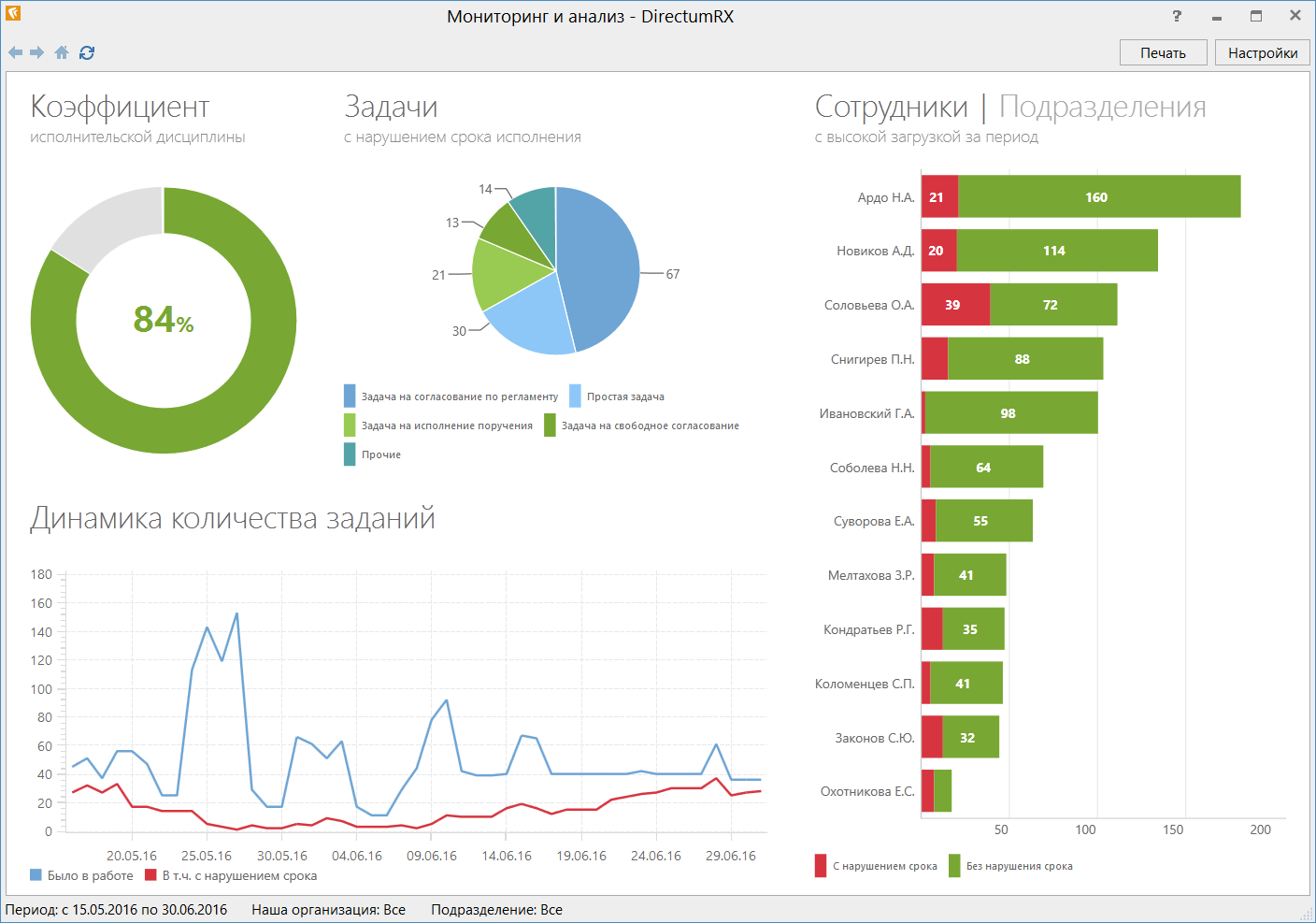
Task: Click red bar 21 for Ардо Н.А.
Action: coord(939,197)
